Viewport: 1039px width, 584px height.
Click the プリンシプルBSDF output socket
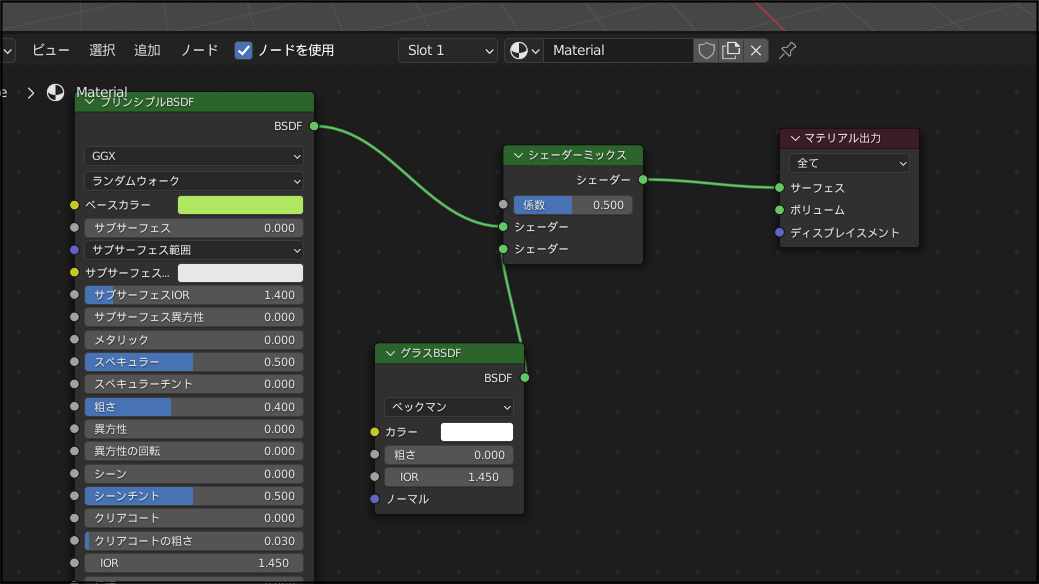click(x=314, y=126)
